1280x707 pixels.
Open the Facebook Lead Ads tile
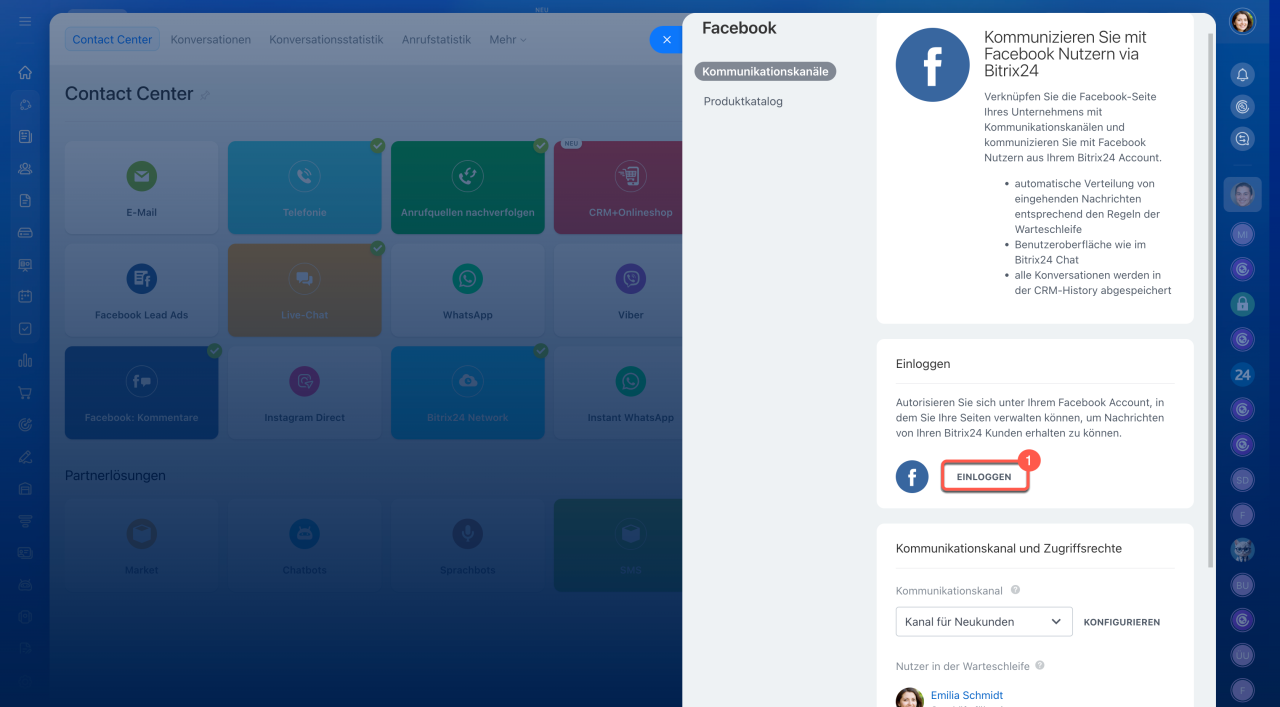coord(141,290)
